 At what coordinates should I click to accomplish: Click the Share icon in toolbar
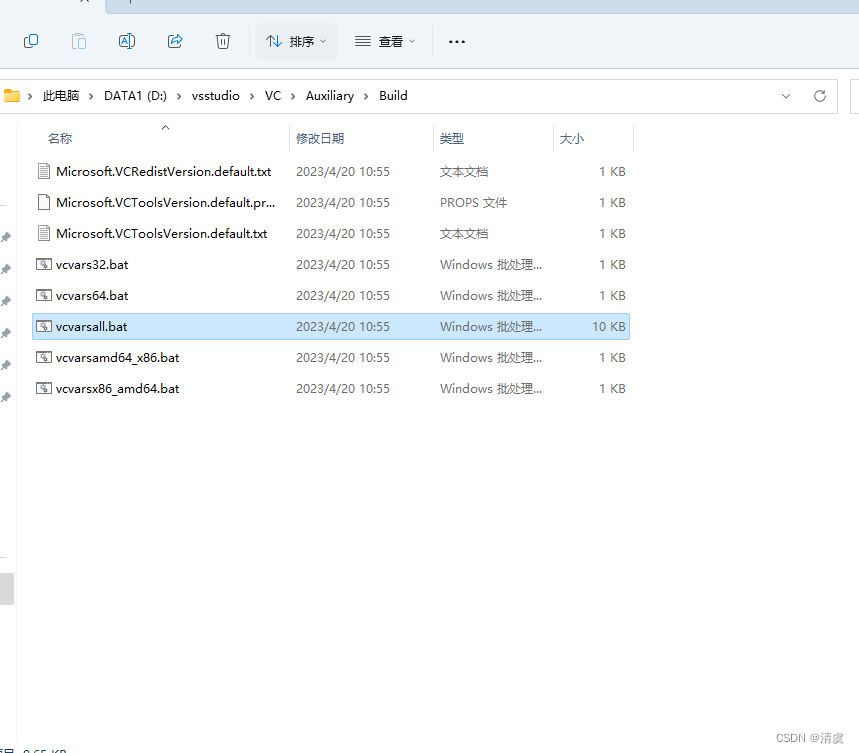pyautogui.click(x=175, y=41)
